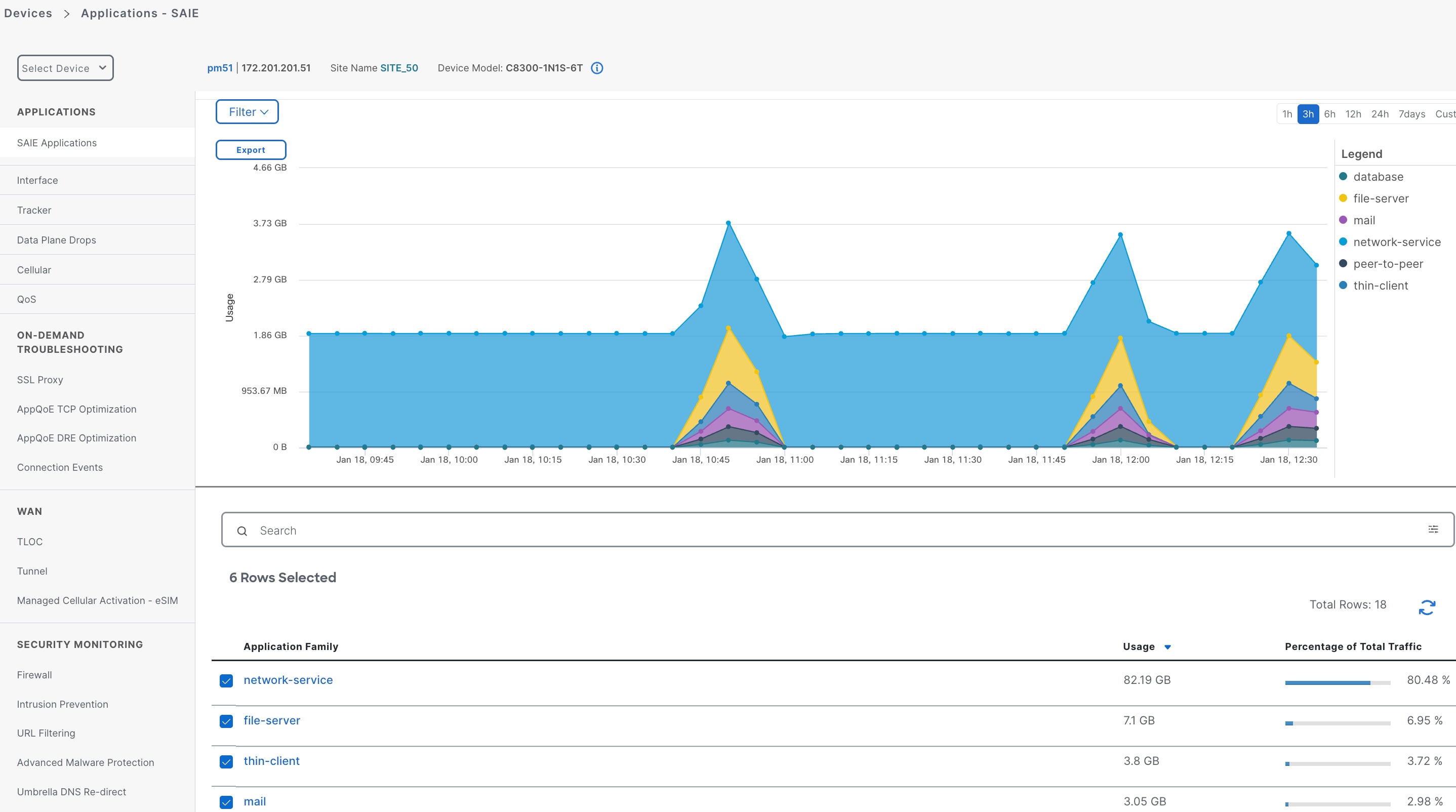Image resolution: width=1456 pixels, height=812 pixels.
Task: Uncheck the file-server row checkbox
Action: 226,721
